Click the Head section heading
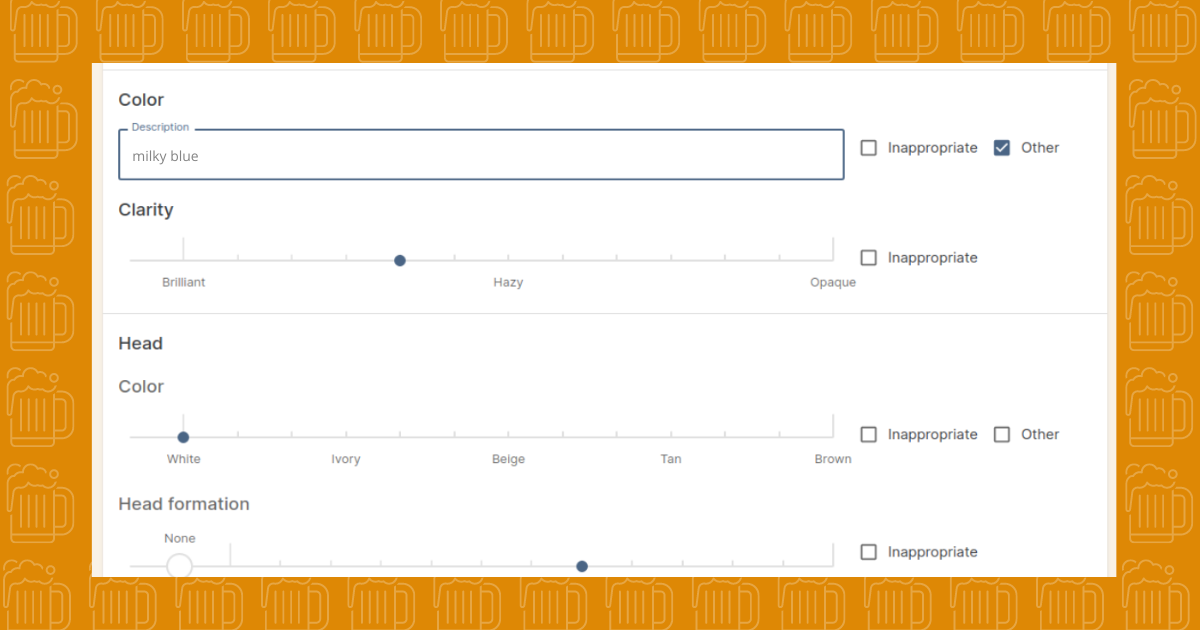The height and width of the screenshot is (630, 1200). [x=141, y=344]
